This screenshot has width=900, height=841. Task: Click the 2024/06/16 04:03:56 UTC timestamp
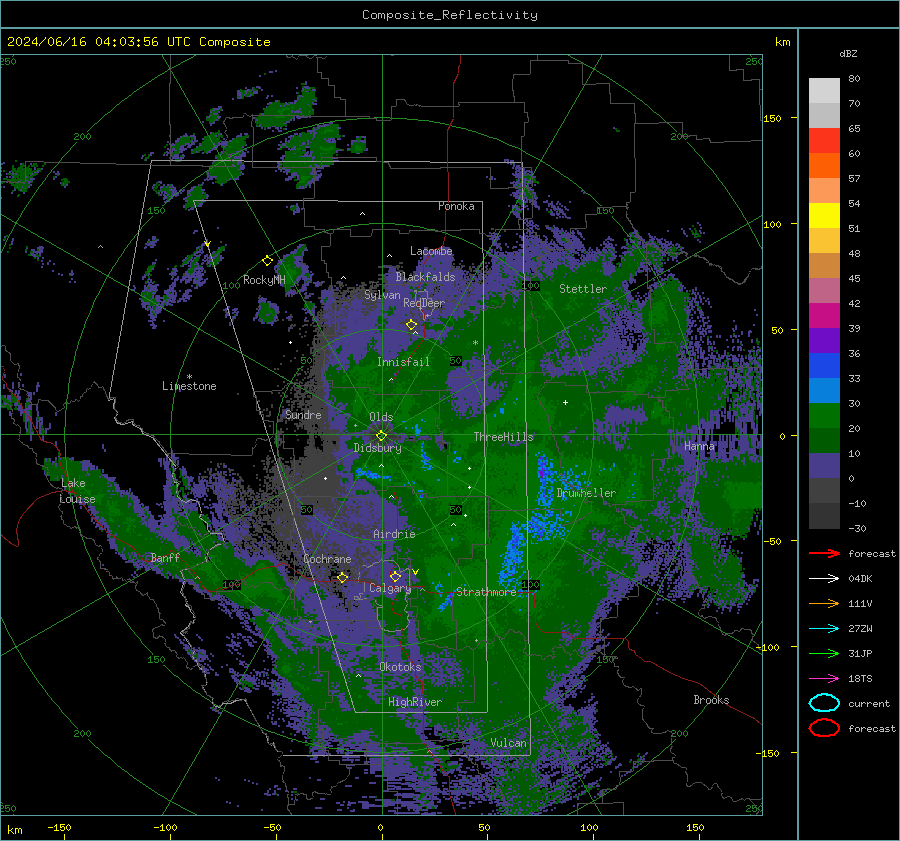[x=138, y=42]
